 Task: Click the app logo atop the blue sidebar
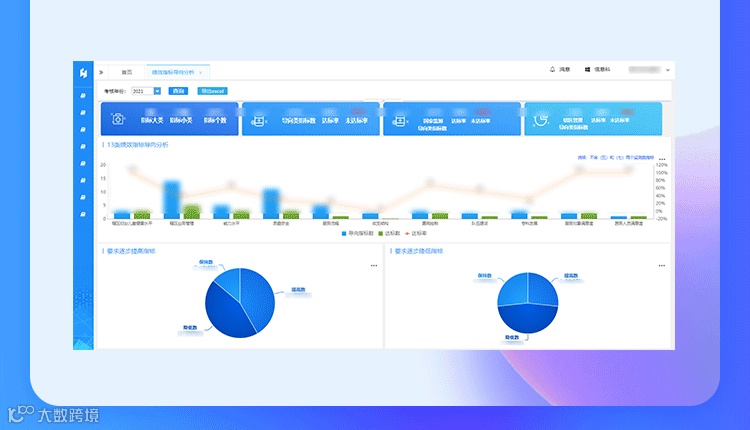pos(83,73)
